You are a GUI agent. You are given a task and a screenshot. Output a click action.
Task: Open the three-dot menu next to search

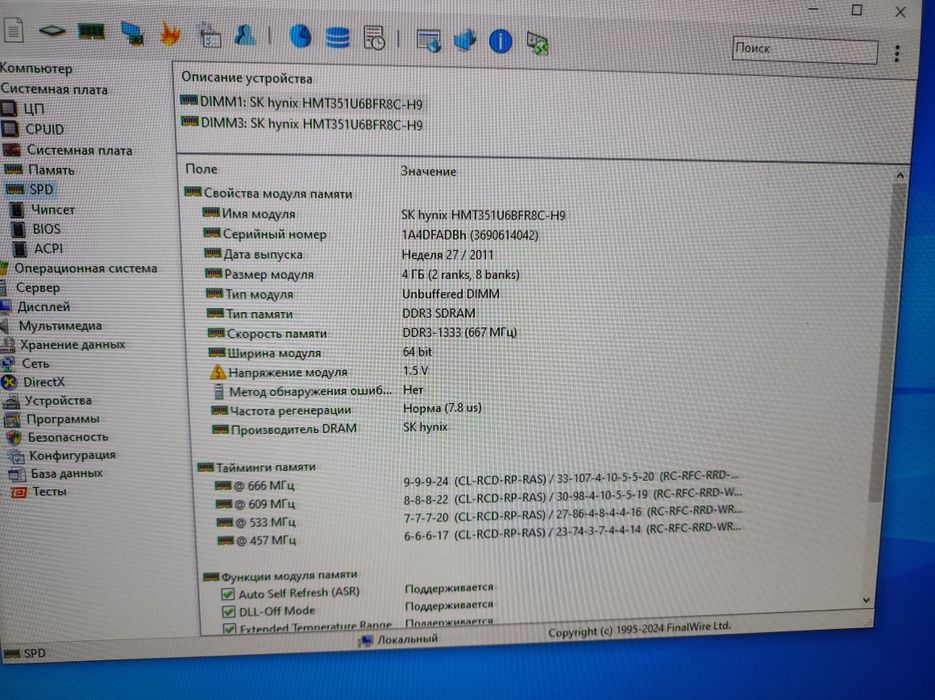click(x=897, y=54)
